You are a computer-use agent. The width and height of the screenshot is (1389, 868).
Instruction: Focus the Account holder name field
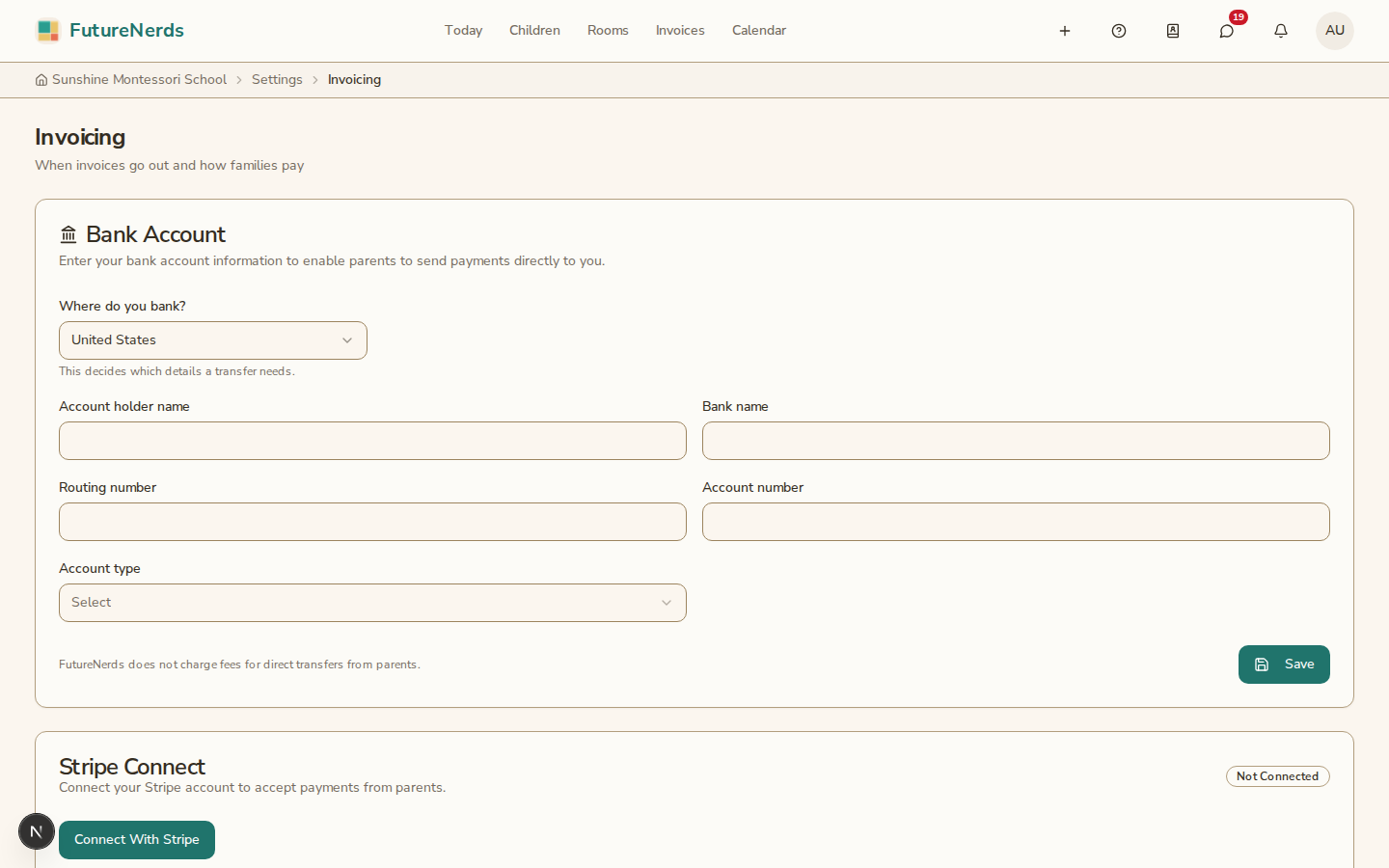372,441
